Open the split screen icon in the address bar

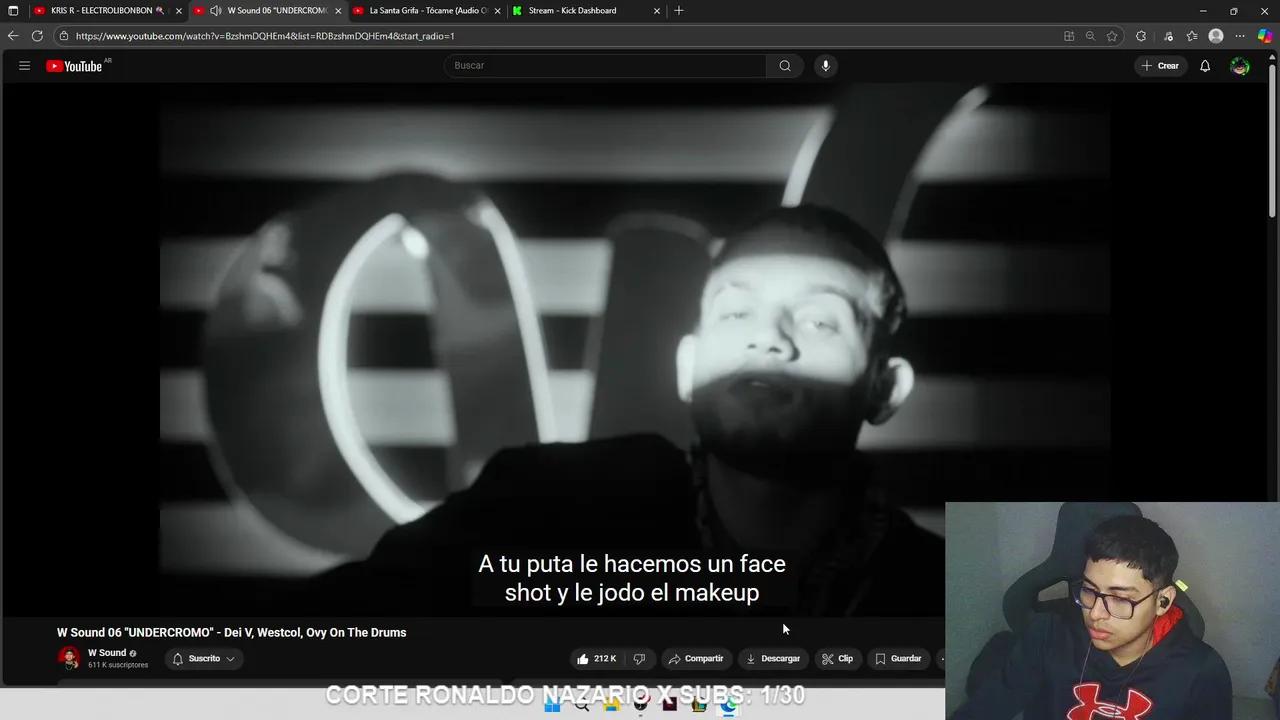pyautogui.click(x=1069, y=36)
